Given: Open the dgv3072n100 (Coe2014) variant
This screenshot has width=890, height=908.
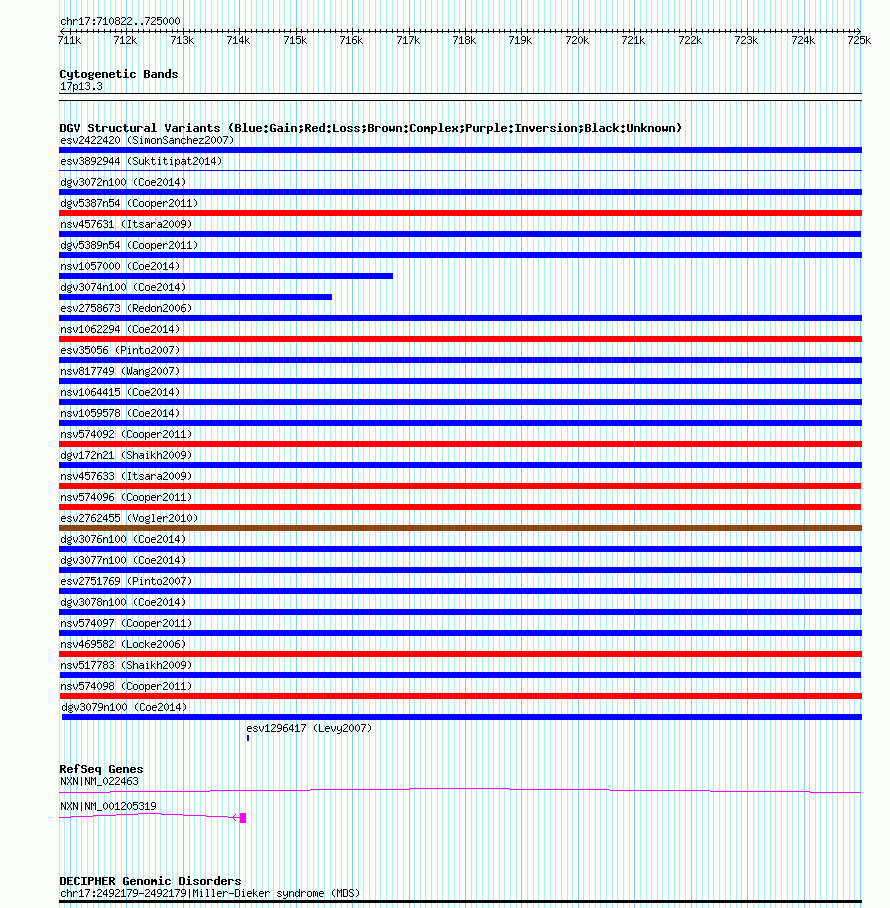Looking at the screenshot, I should (x=123, y=182).
